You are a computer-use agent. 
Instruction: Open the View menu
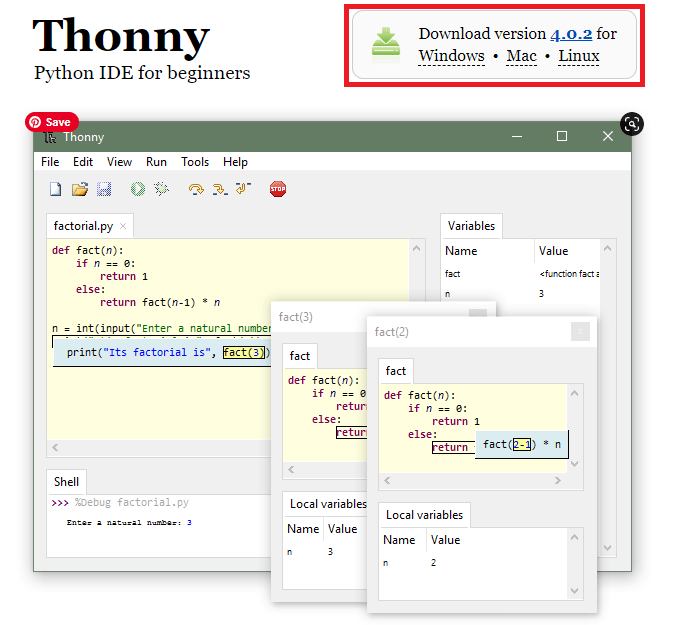[119, 162]
